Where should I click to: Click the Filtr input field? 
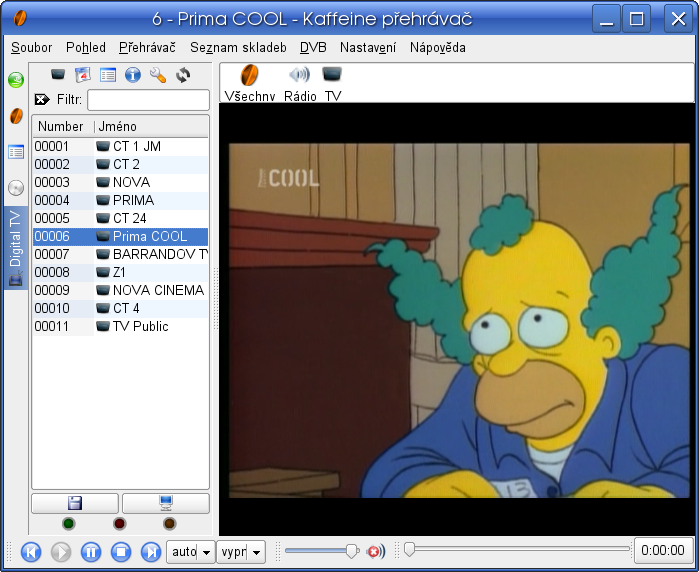click(148, 99)
